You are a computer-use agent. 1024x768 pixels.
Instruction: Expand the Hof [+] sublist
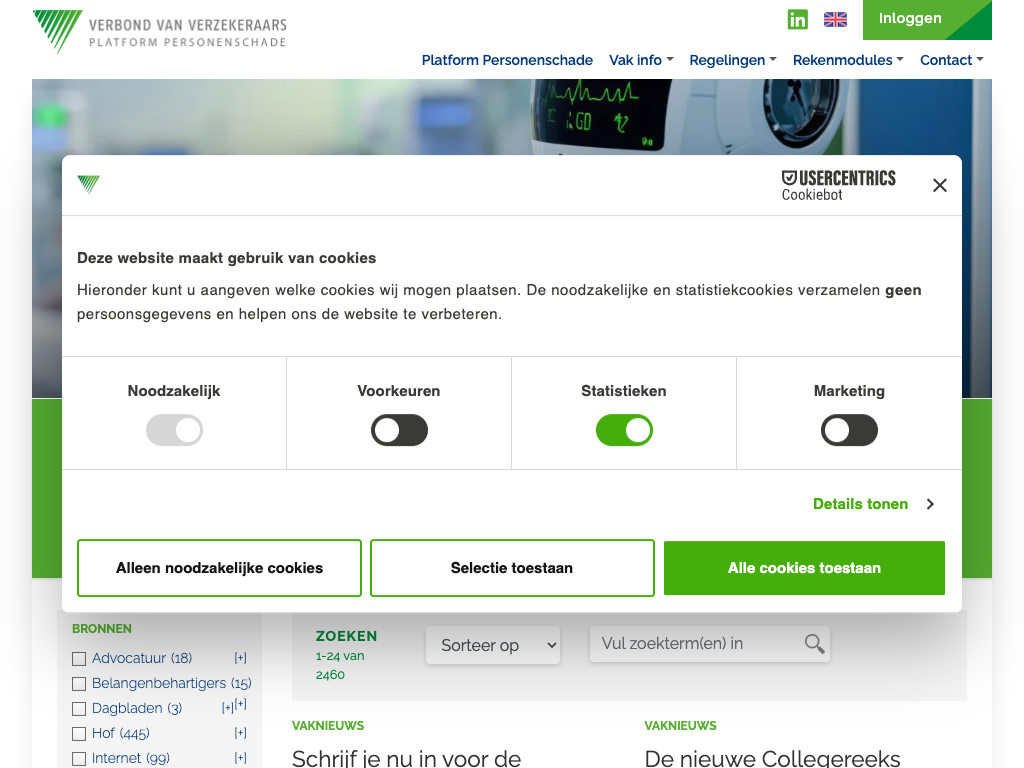tap(240, 733)
